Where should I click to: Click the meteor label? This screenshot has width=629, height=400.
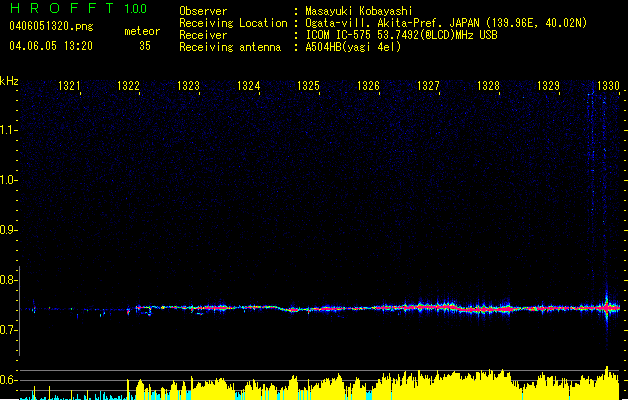(x=142, y=31)
